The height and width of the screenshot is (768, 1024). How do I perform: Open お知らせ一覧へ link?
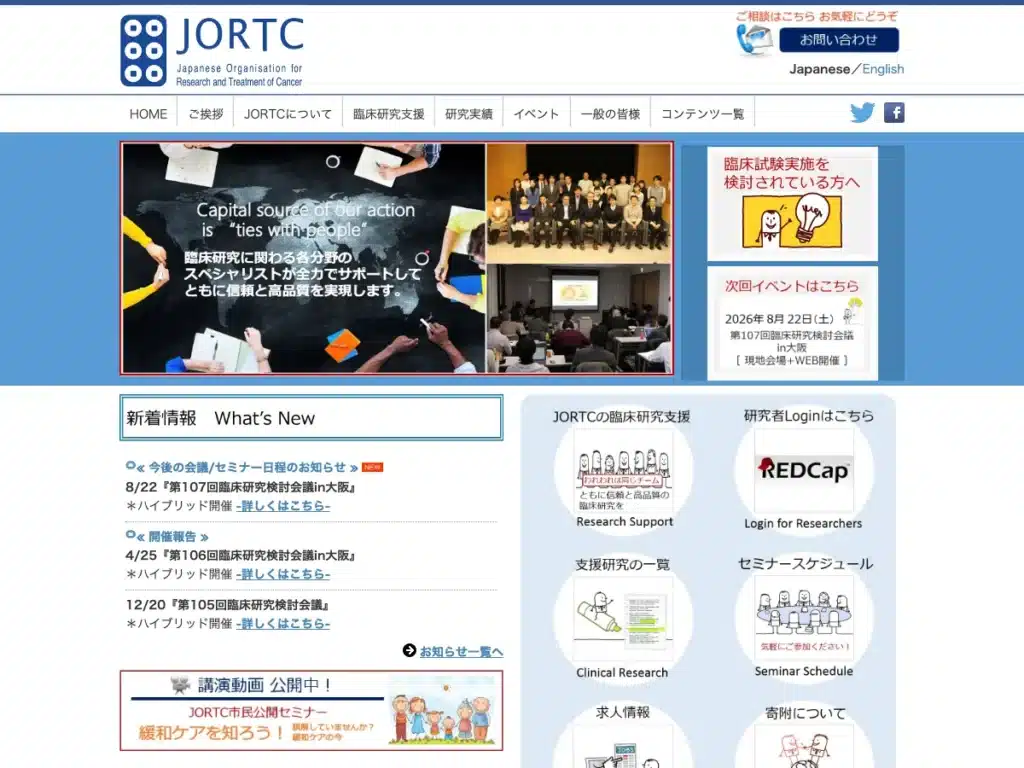click(x=461, y=651)
